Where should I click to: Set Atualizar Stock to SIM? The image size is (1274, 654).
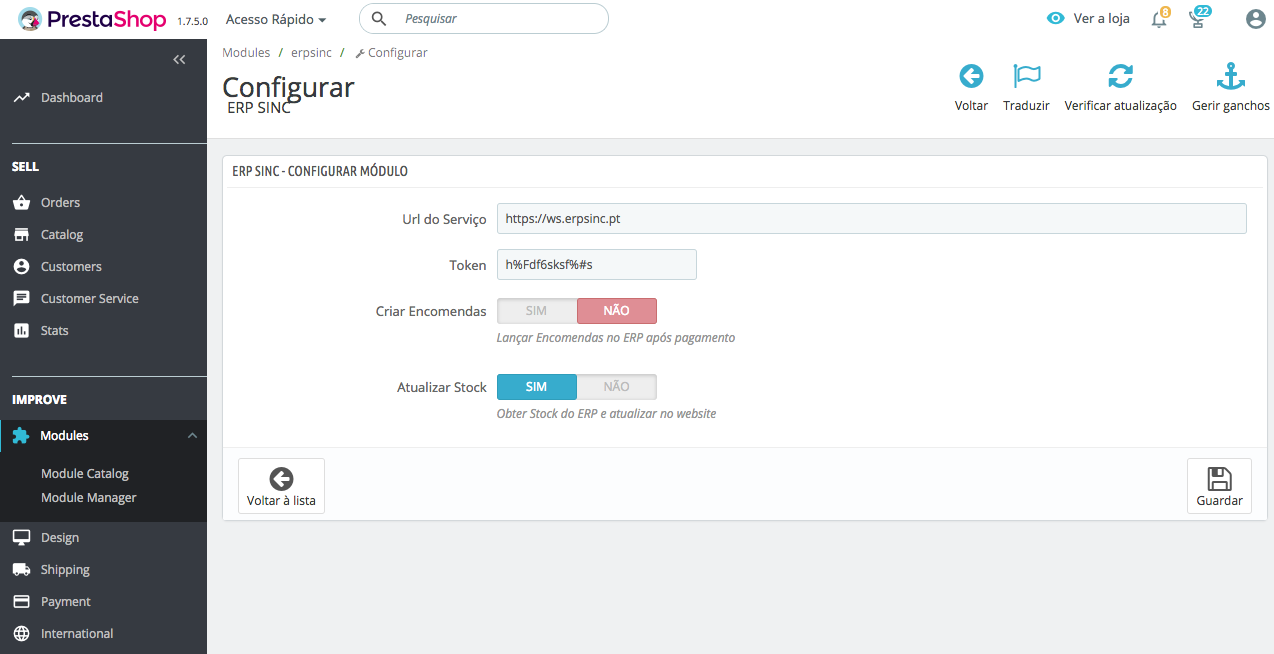click(x=537, y=387)
